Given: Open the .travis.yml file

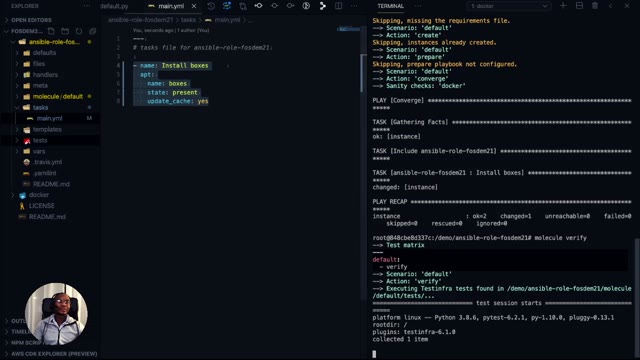Looking at the screenshot, I should click(x=47, y=162).
